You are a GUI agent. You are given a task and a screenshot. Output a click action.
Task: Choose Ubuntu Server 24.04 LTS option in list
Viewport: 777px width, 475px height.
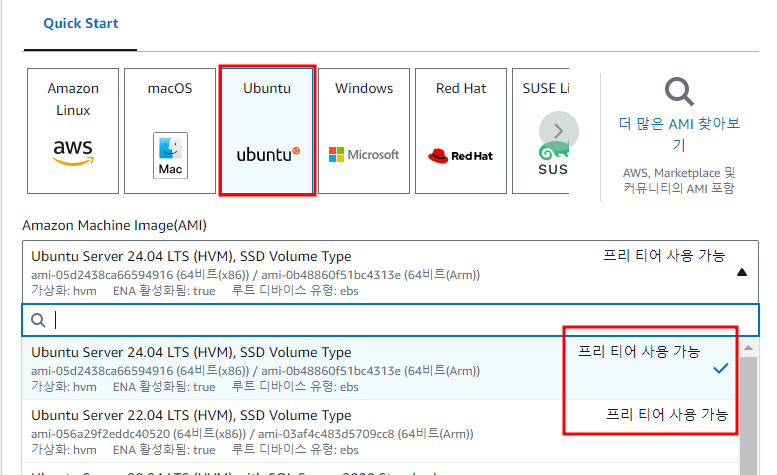point(381,369)
